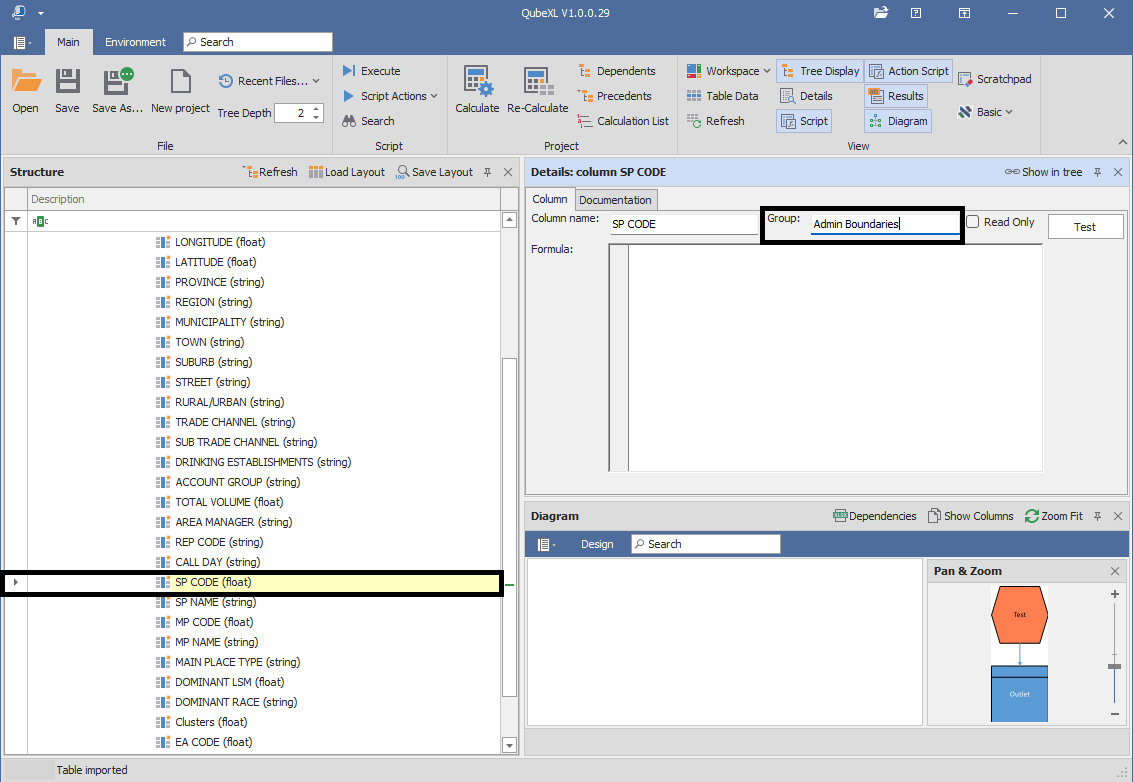Click the Show in tree link
This screenshot has width=1133, height=782.
point(1043,172)
